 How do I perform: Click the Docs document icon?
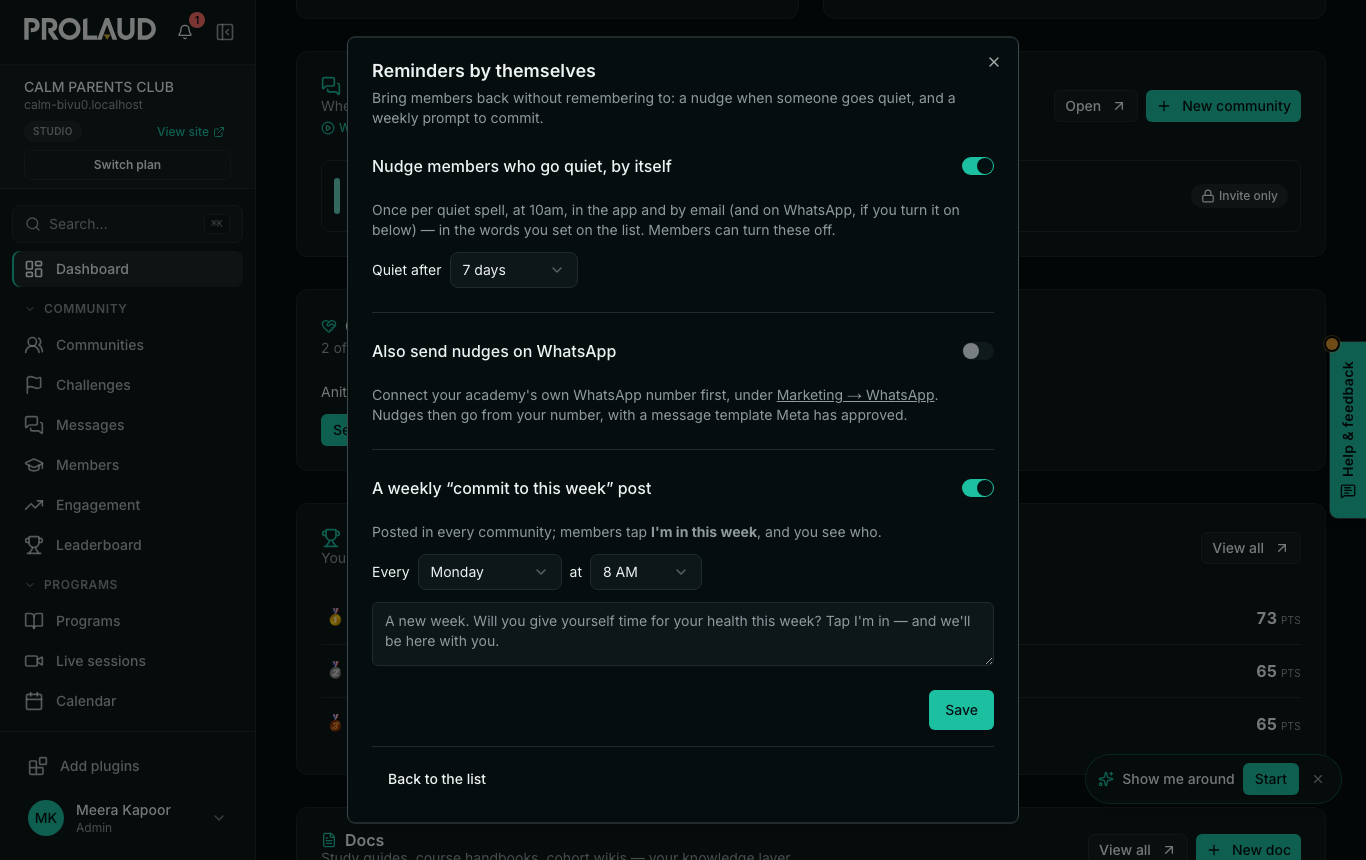point(329,840)
